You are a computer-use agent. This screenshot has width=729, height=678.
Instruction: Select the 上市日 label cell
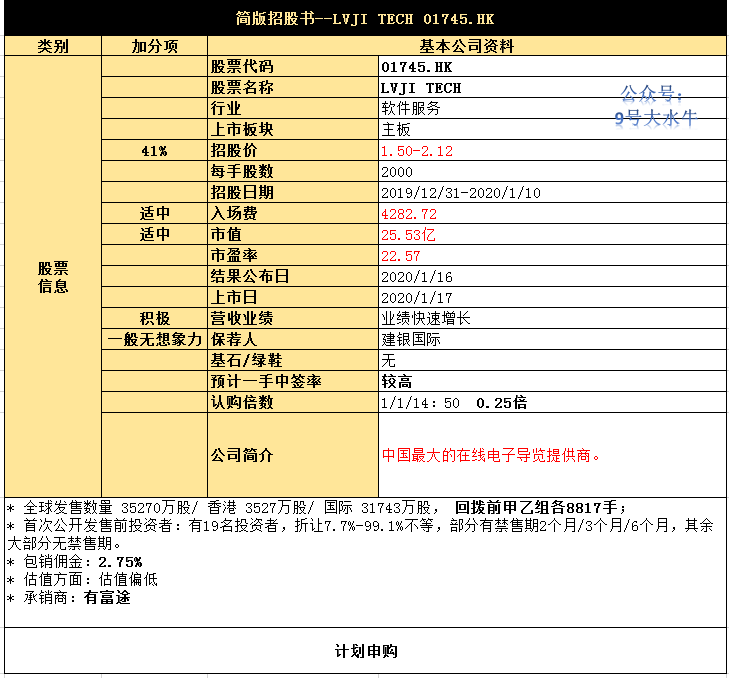point(293,297)
